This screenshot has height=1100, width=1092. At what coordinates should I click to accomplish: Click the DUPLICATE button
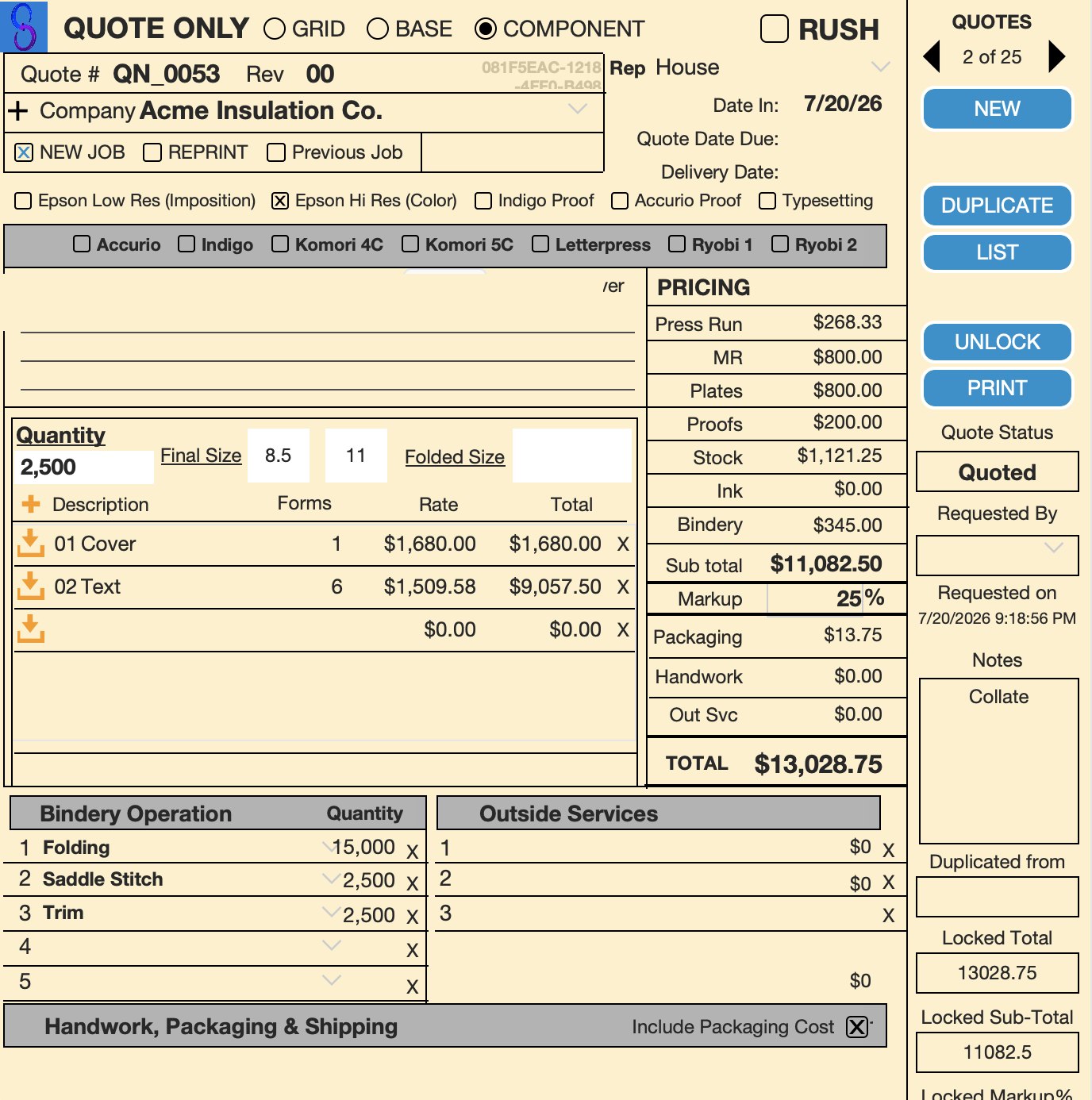[997, 206]
